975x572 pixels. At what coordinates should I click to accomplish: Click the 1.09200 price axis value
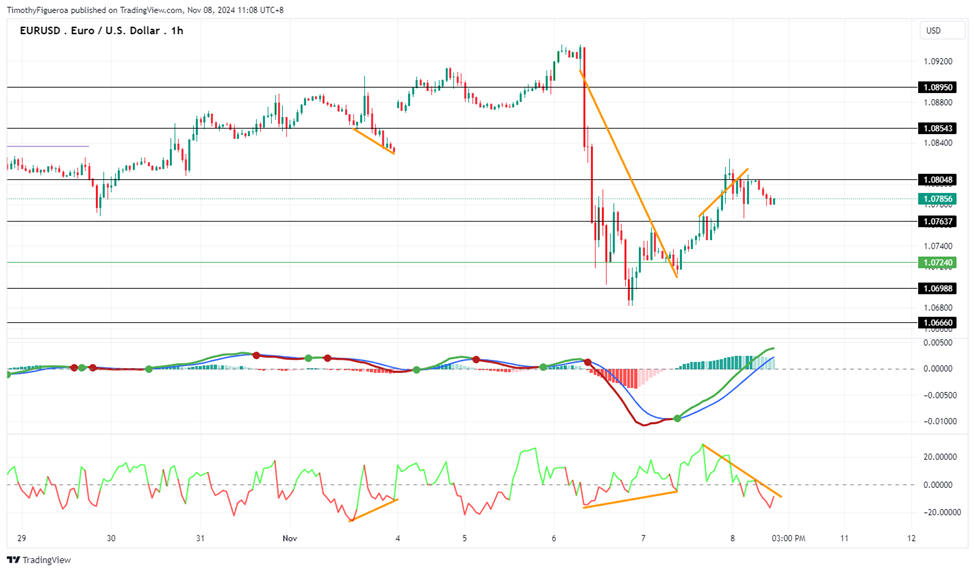point(938,62)
